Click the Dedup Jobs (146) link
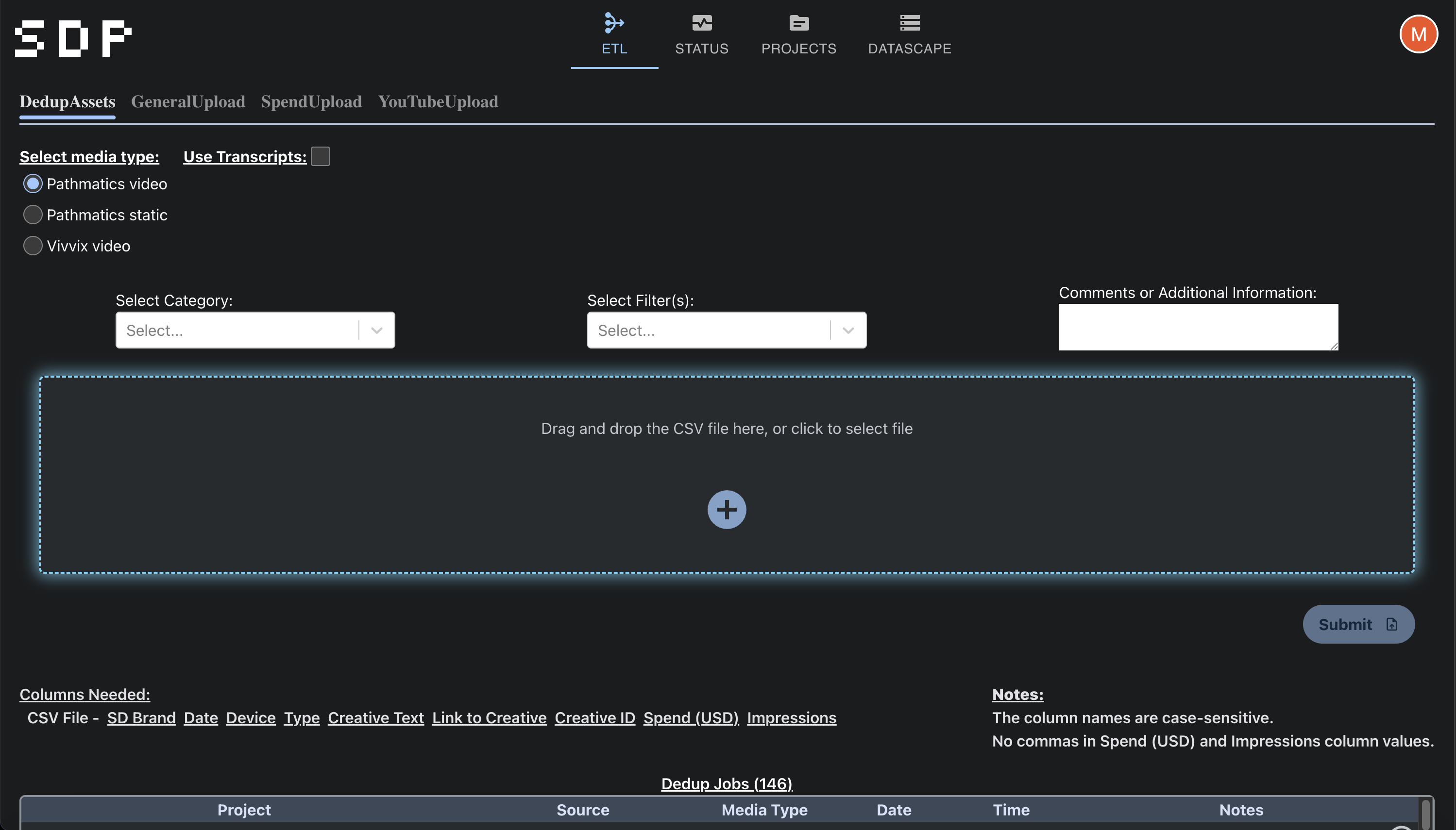Screen dimensions: 1456x830 (x=727, y=783)
